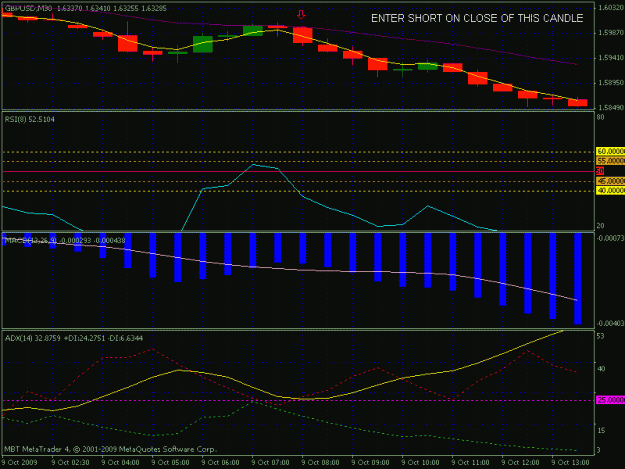
Task: Click the 9 Oct 10:00 time label
Action: point(421,463)
